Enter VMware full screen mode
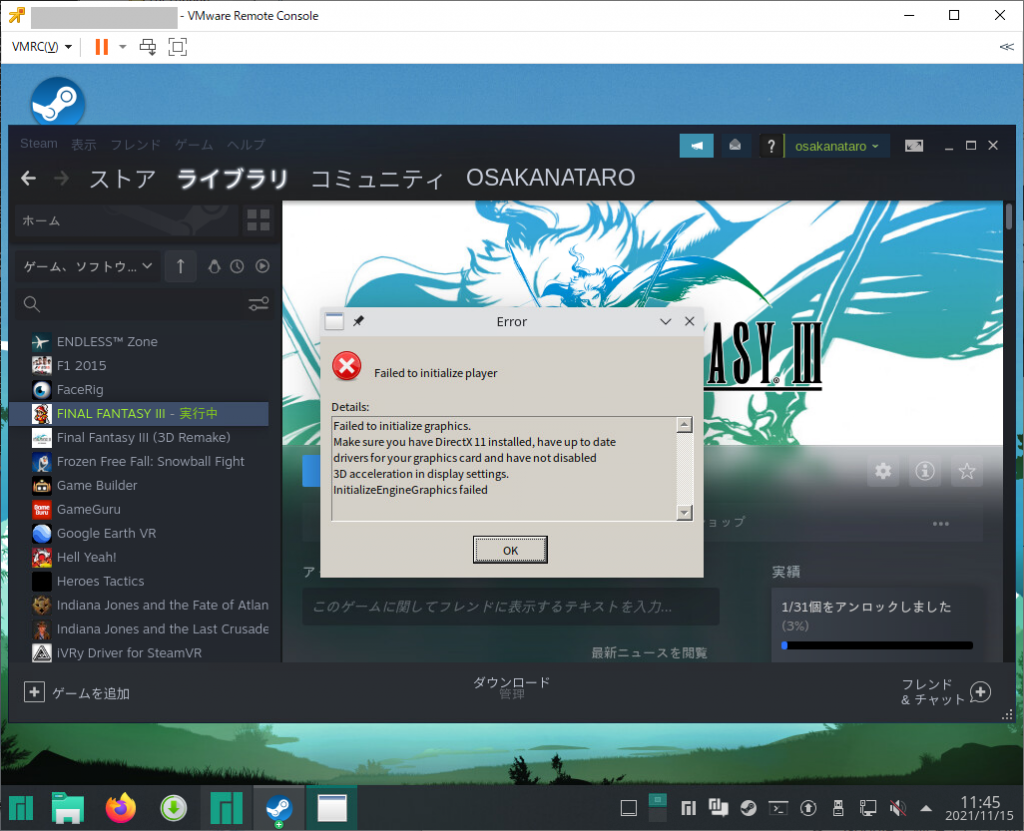Image resolution: width=1024 pixels, height=831 pixels. click(178, 46)
